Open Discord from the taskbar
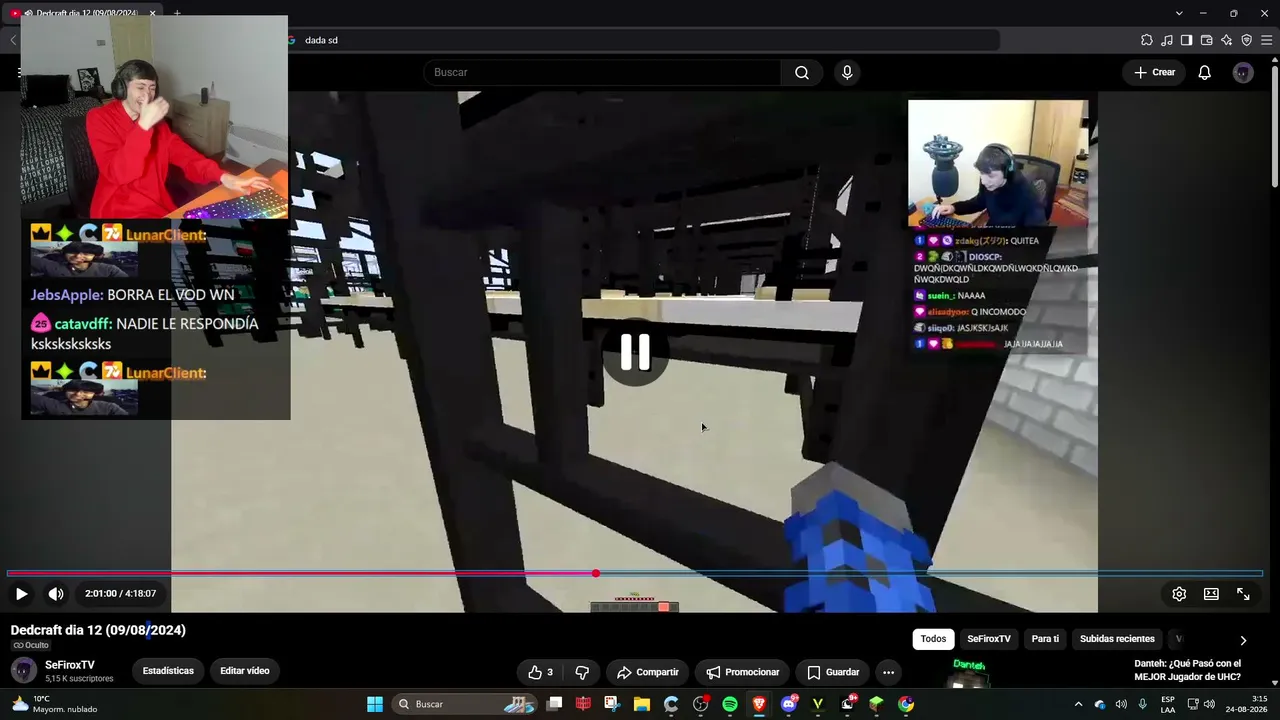Image resolution: width=1280 pixels, height=720 pixels. coord(789,704)
